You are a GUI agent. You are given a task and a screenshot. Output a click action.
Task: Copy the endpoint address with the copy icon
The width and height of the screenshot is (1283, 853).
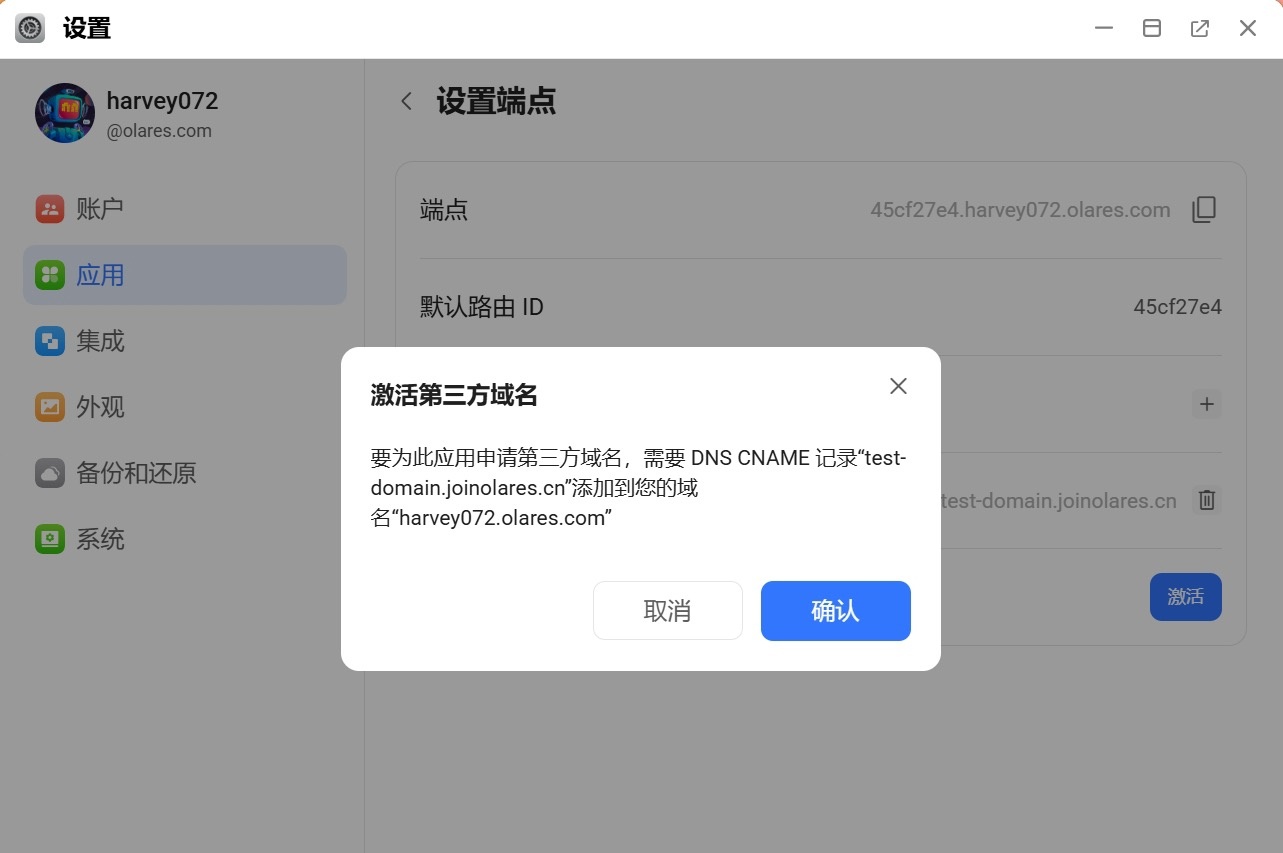tap(1205, 209)
